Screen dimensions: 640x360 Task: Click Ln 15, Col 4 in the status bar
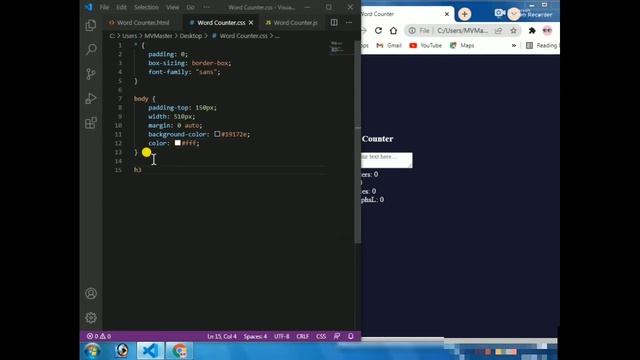click(222, 336)
